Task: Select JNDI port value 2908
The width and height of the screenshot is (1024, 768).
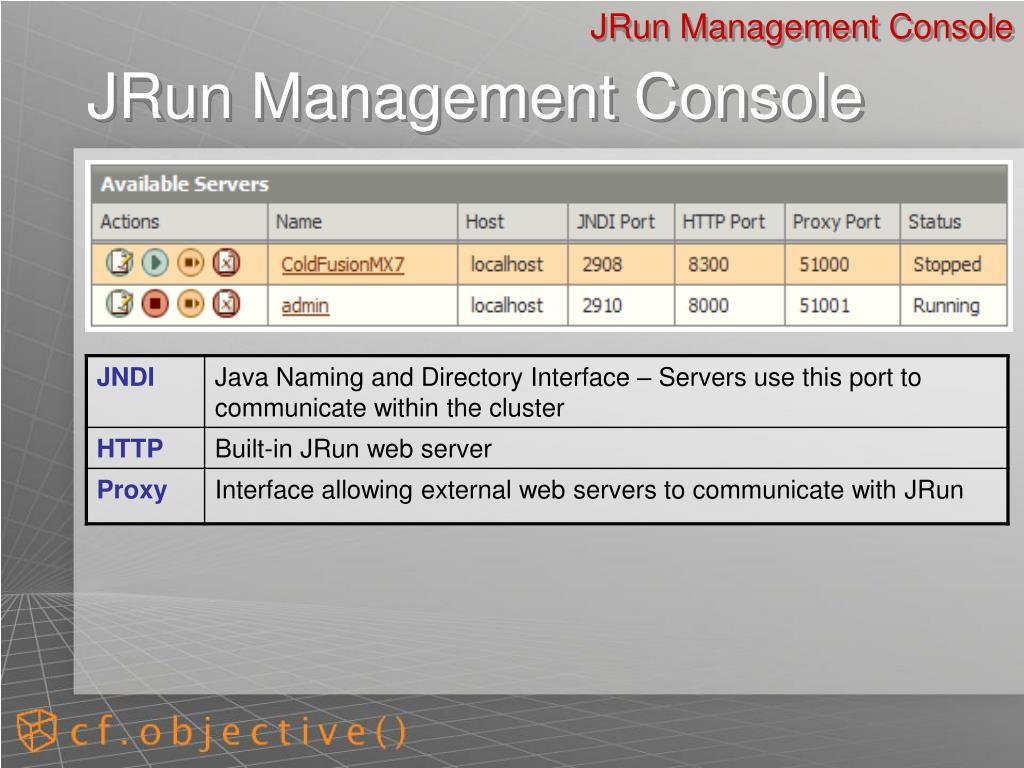Action: point(602,264)
